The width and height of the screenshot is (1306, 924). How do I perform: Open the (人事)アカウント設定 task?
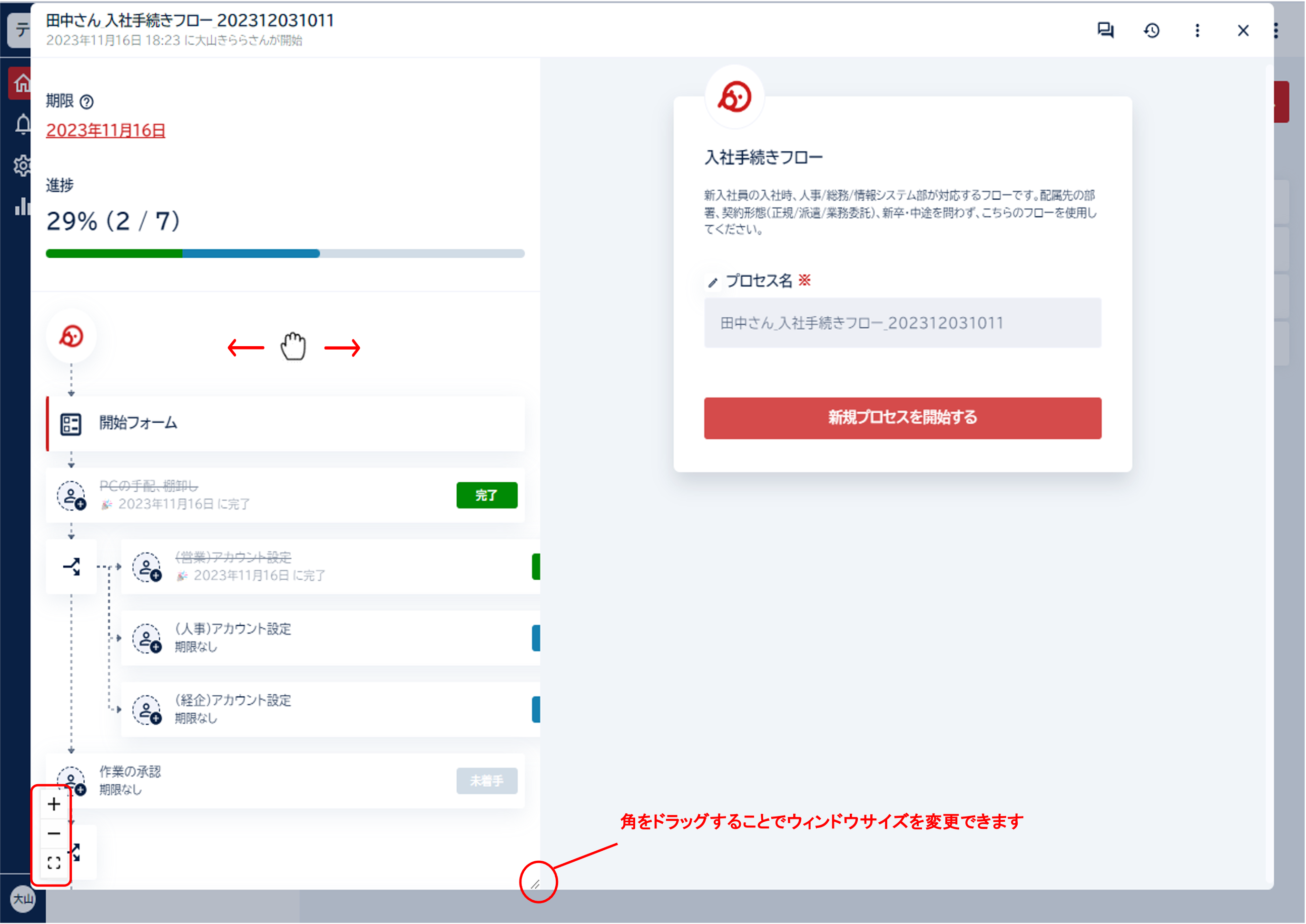[331, 638]
